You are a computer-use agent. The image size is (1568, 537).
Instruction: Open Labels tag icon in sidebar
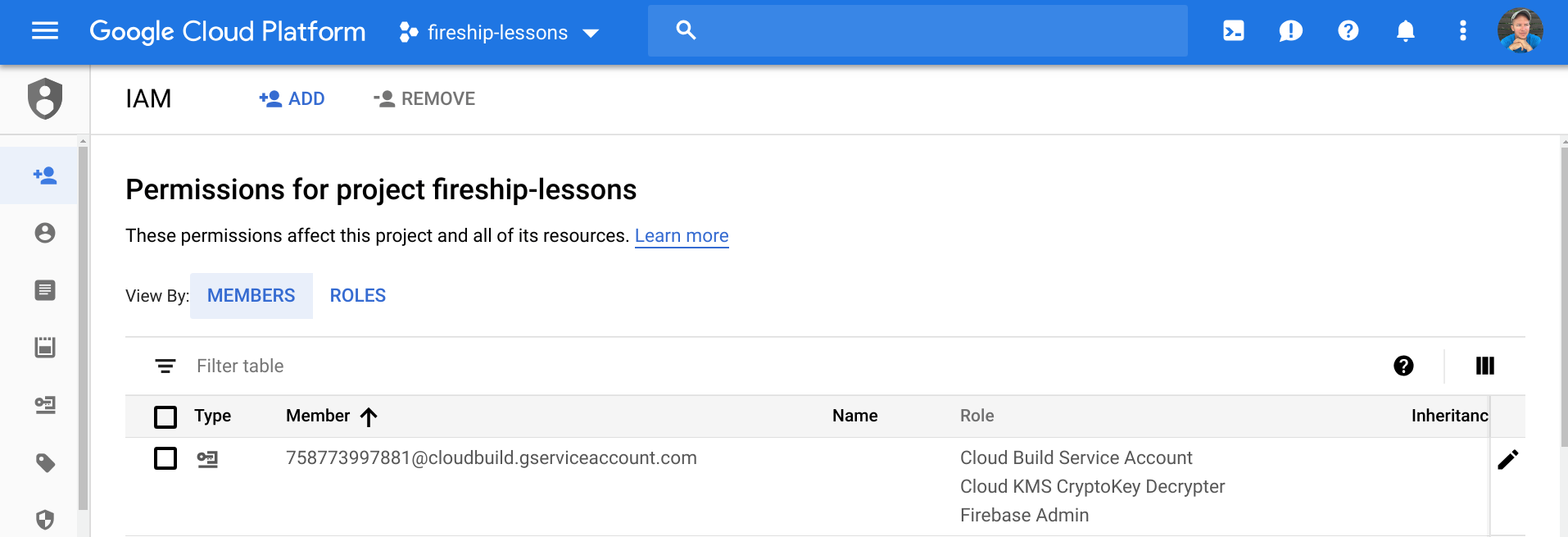[x=45, y=462]
